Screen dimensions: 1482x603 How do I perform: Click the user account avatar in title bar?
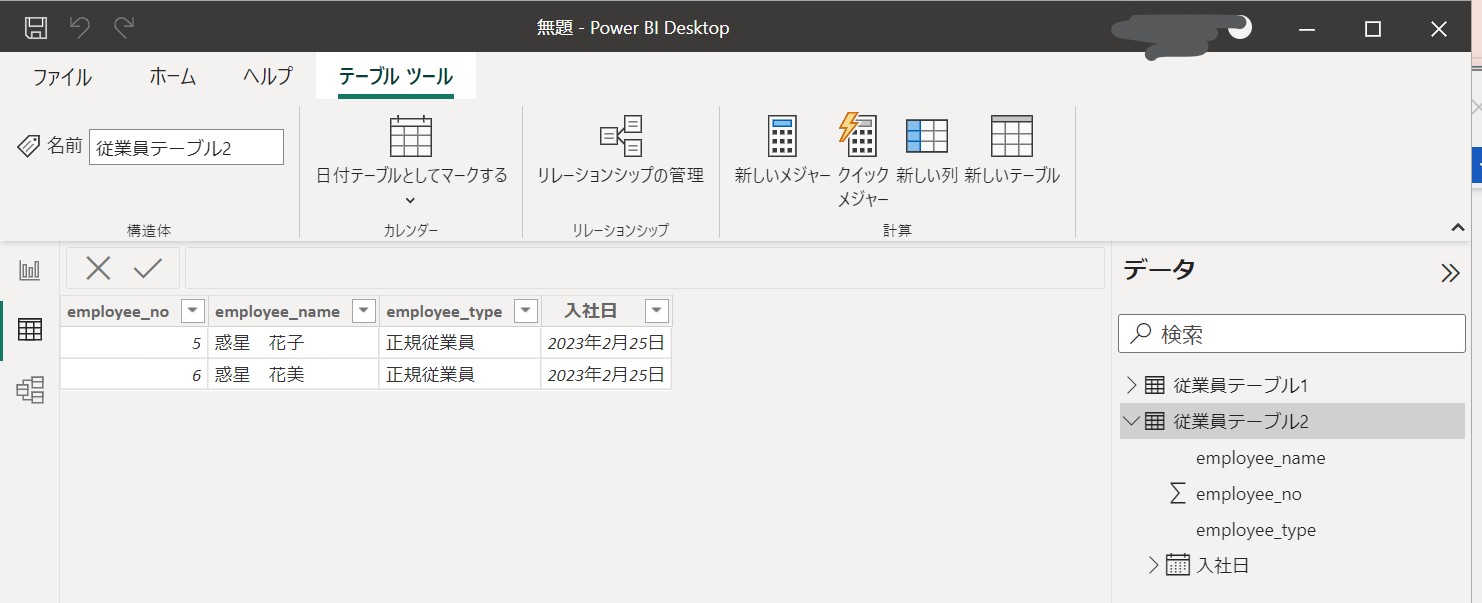click(x=1240, y=28)
